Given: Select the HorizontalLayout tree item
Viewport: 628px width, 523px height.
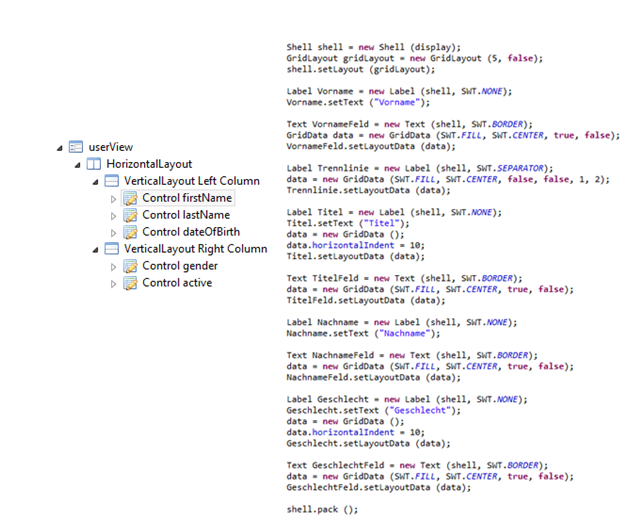Looking at the screenshot, I should (x=149, y=164).
